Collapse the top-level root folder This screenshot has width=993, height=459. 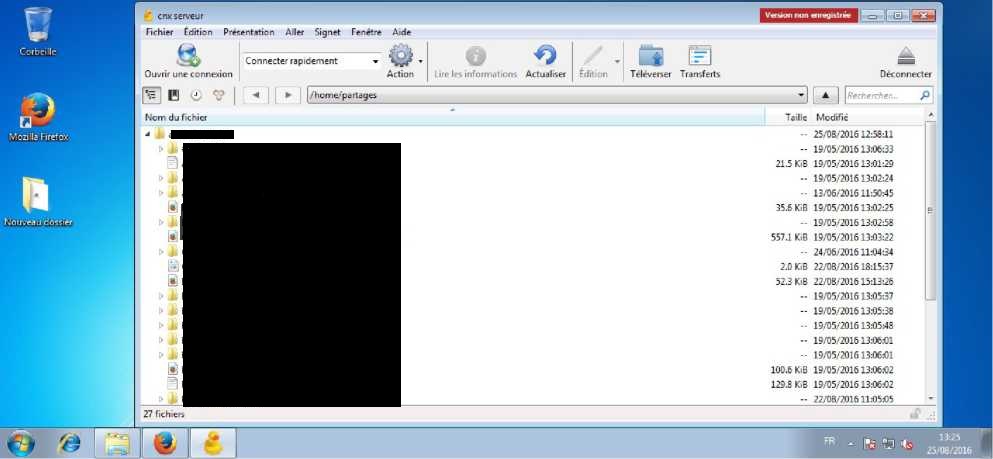point(147,134)
